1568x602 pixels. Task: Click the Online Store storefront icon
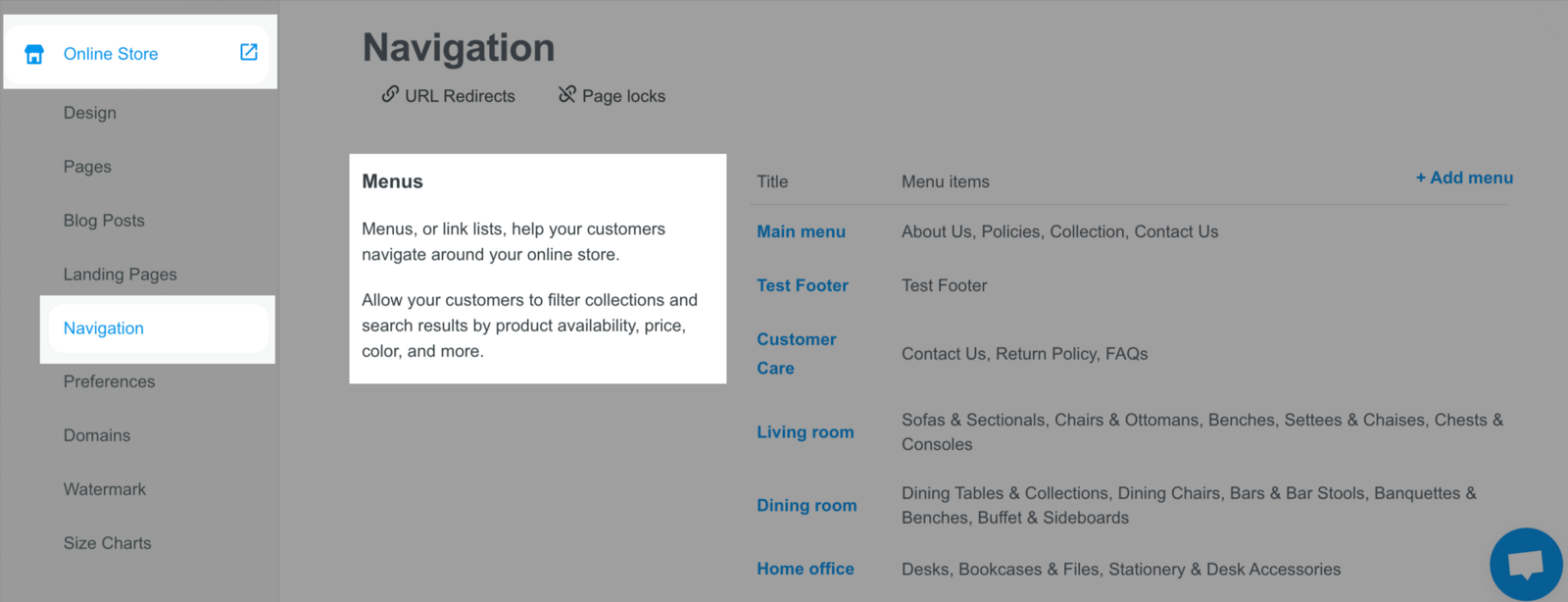tap(34, 54)
